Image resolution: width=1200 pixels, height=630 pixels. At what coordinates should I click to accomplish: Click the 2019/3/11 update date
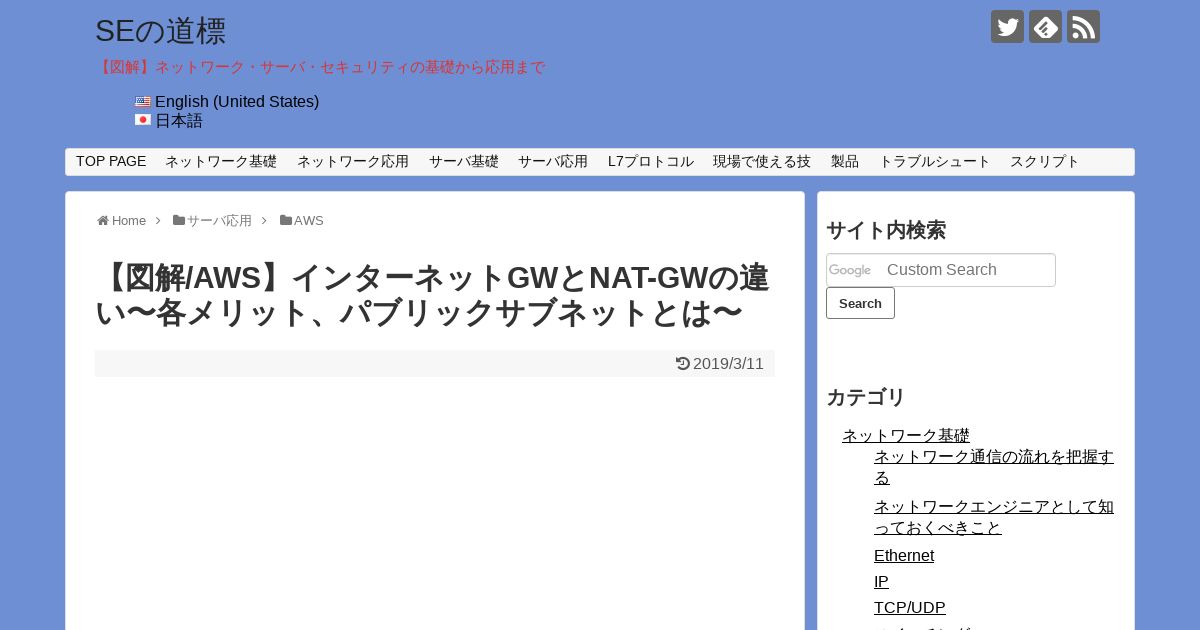click(728, 364)
